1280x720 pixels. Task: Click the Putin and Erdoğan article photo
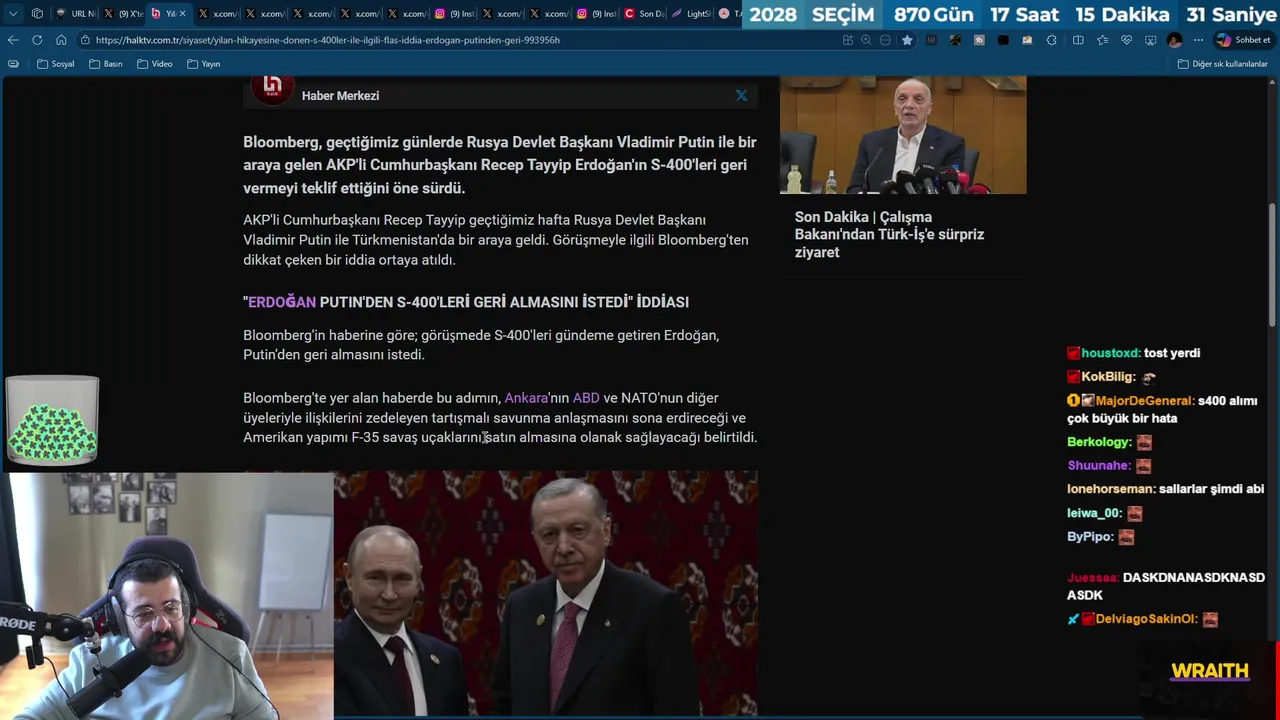(x=546, y=594)
